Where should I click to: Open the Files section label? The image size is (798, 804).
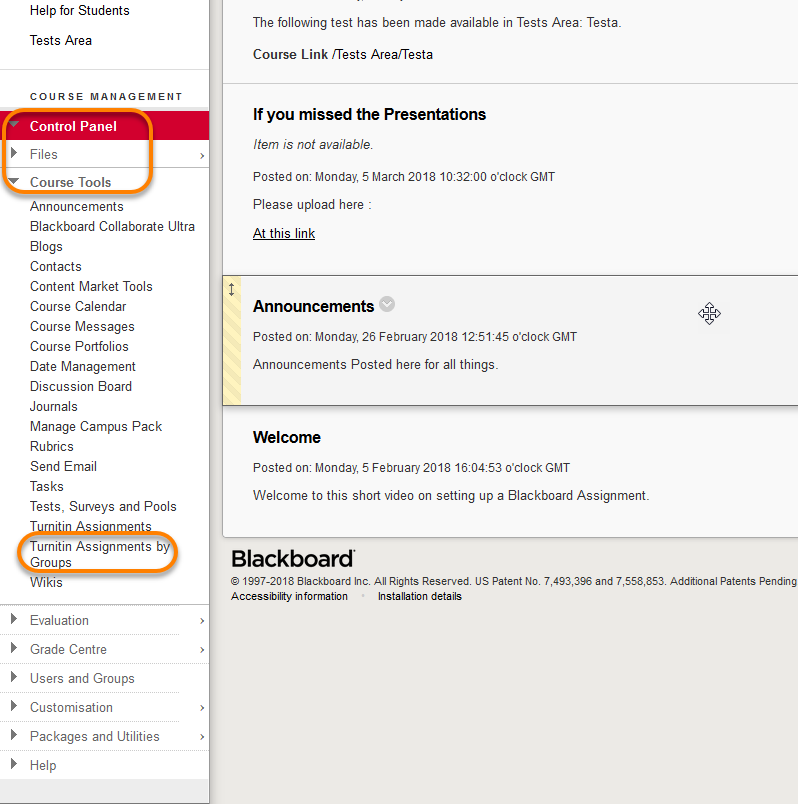coord(44,154)
